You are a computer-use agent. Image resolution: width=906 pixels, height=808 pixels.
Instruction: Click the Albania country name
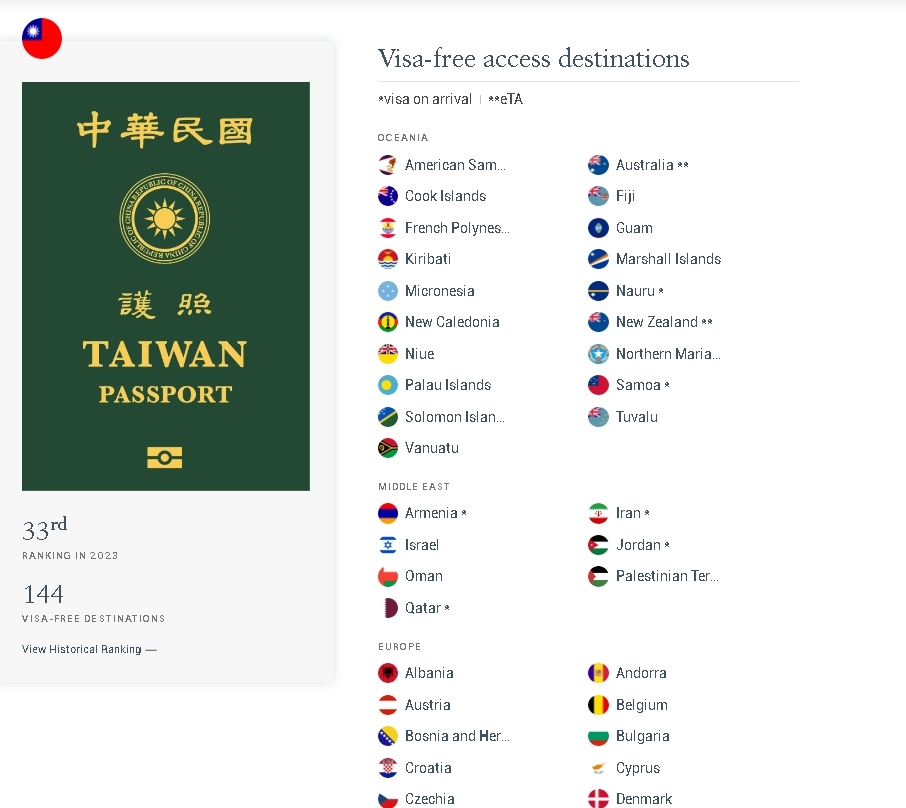point(429,673)
